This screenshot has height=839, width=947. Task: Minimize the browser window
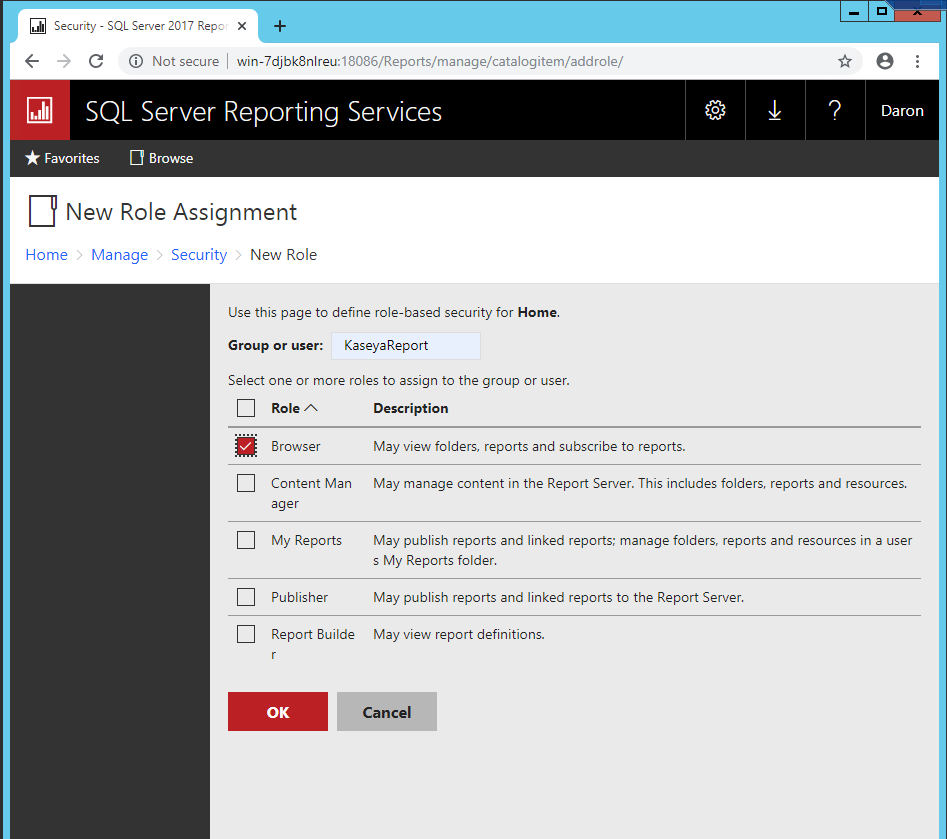pos(854,11)
